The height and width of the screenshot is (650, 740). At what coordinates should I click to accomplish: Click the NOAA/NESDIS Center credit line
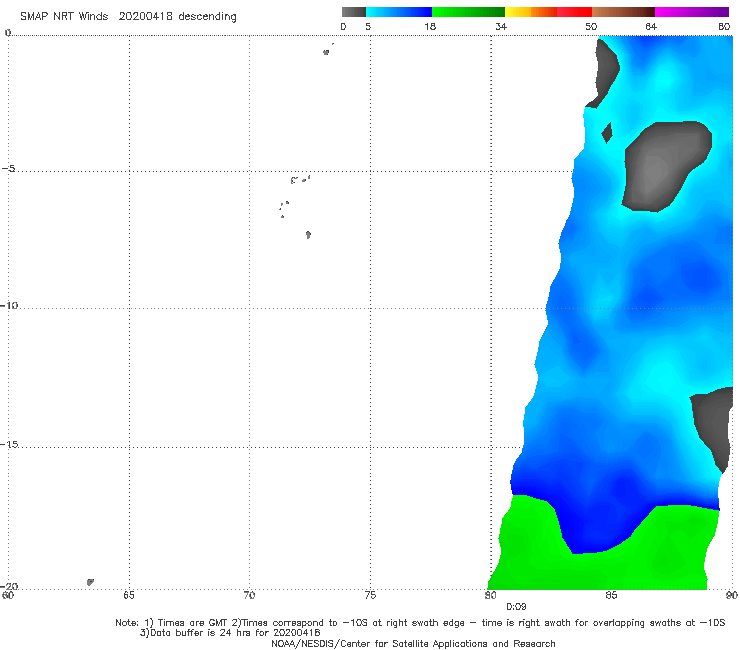[413, 644]
